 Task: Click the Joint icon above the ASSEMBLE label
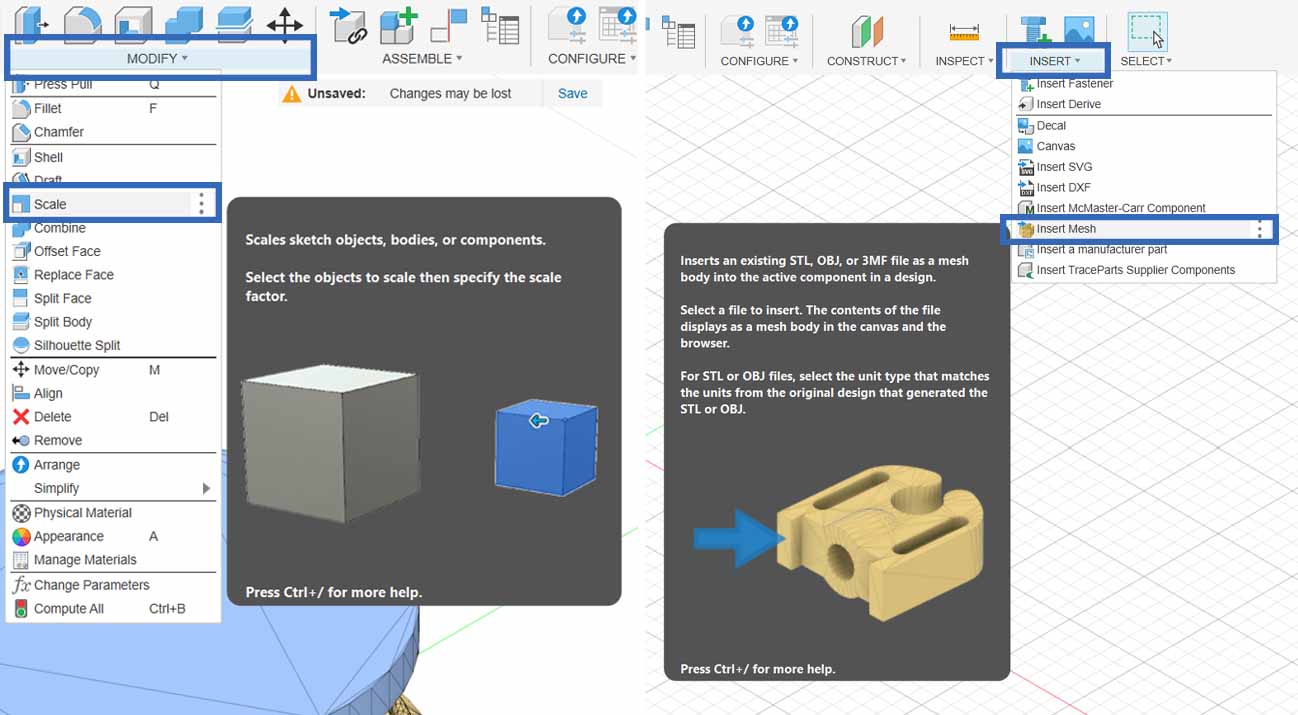[349, 24]
